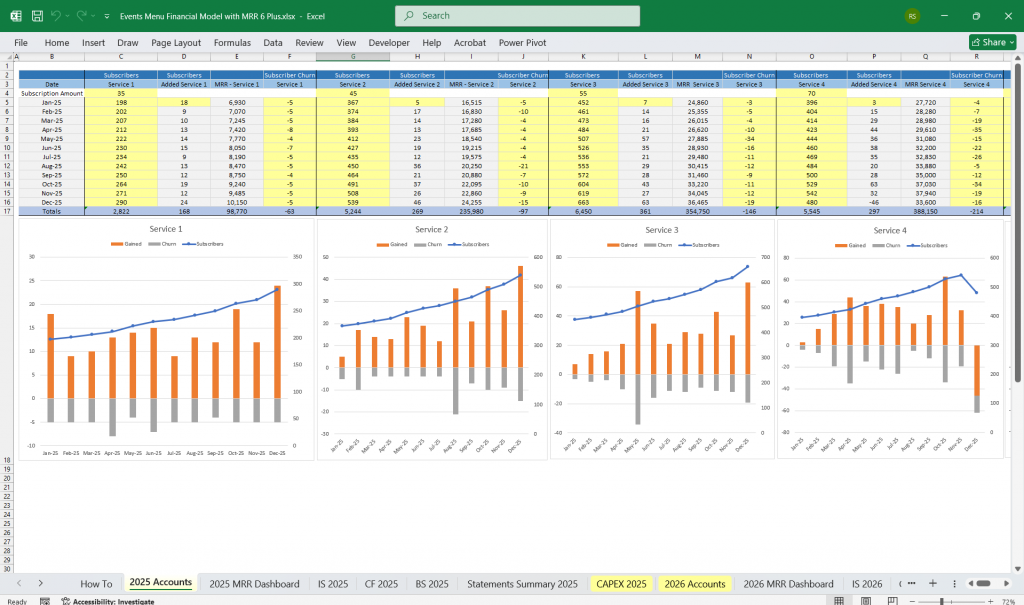Viewport: 1024px width, 605px height.
Task: Expand the Customize Quick Access Toolbar dropdown
Action: coord(107,15)
